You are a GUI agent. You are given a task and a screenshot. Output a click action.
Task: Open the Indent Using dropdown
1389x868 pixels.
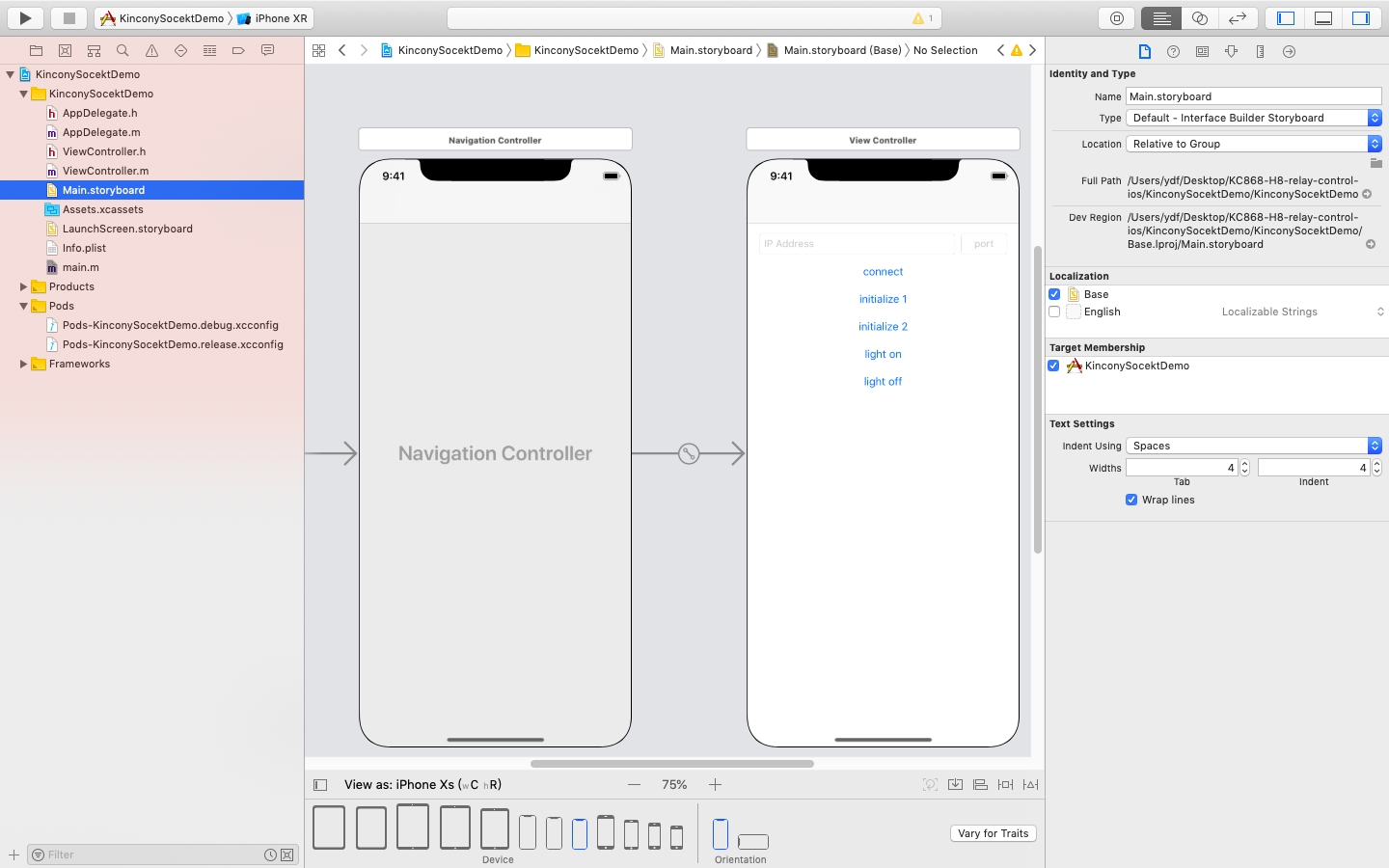coord(1254,446)
